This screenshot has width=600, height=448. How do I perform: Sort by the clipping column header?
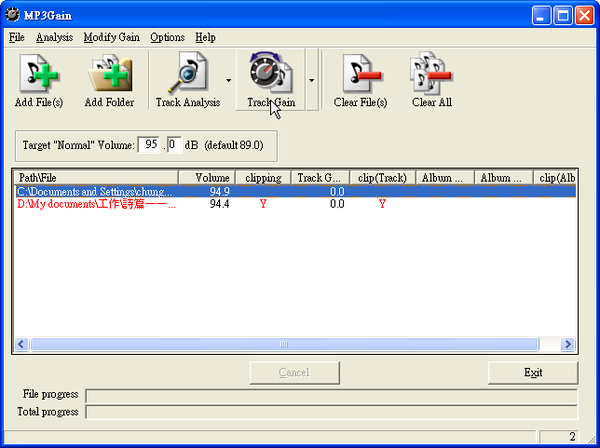[263, 178]
